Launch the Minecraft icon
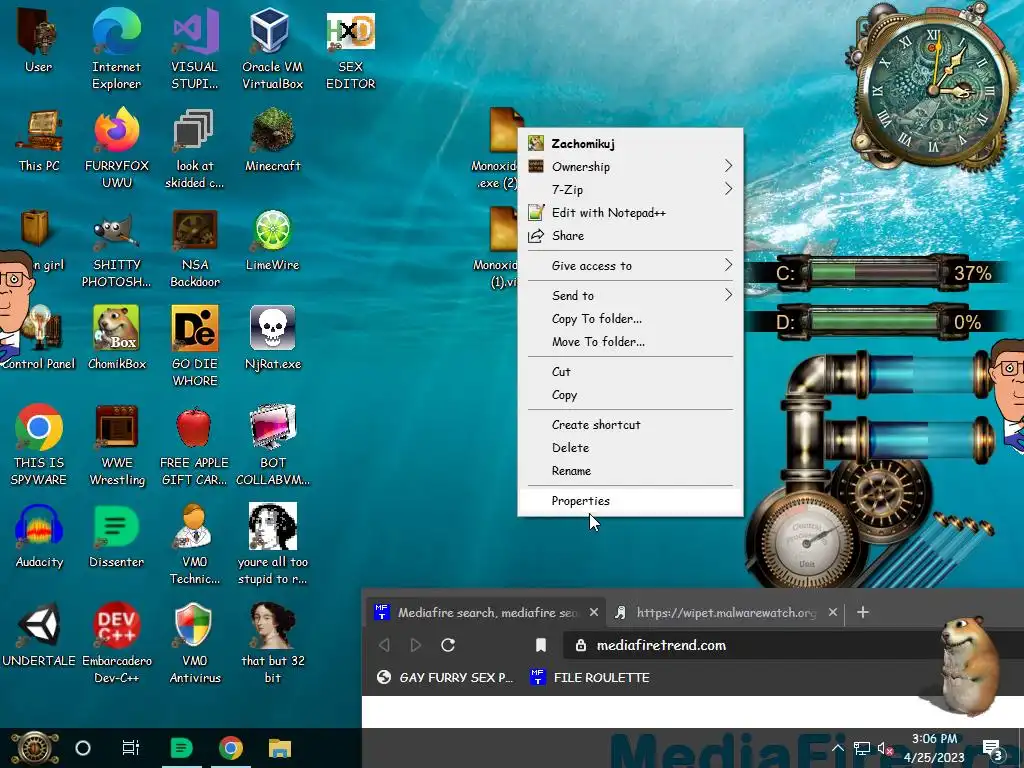Image resolution: width=1024 pixels, height=768 pixels. (272, 131)
